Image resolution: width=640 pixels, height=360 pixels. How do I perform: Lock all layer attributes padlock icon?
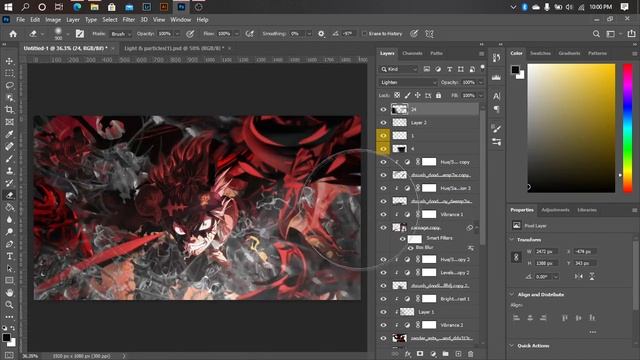[438, 96]
